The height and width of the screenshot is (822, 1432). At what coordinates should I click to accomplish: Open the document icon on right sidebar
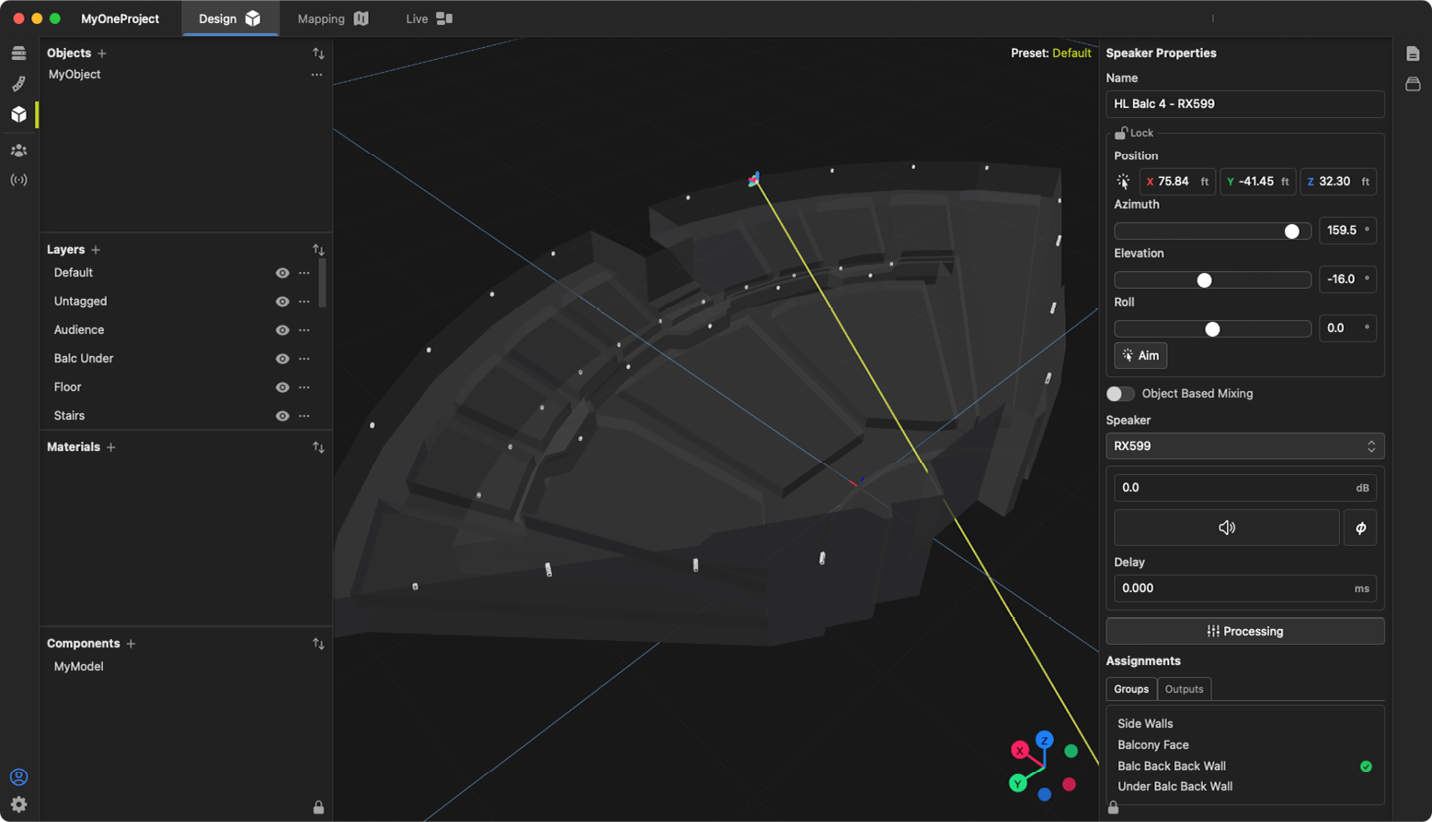tap(1412, 54)
